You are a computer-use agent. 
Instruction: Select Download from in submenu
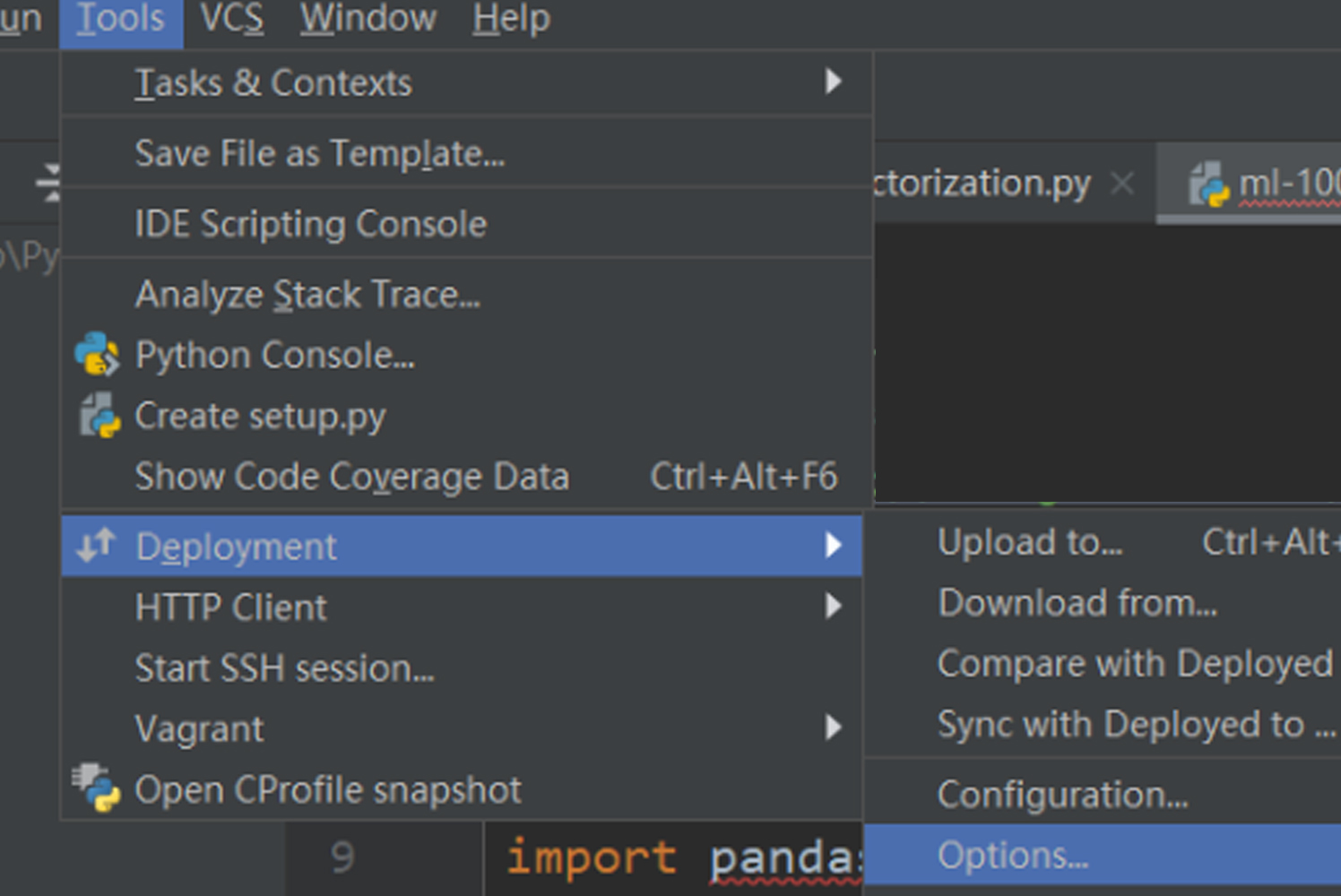pyautogui.click(x=1103, y=603)
